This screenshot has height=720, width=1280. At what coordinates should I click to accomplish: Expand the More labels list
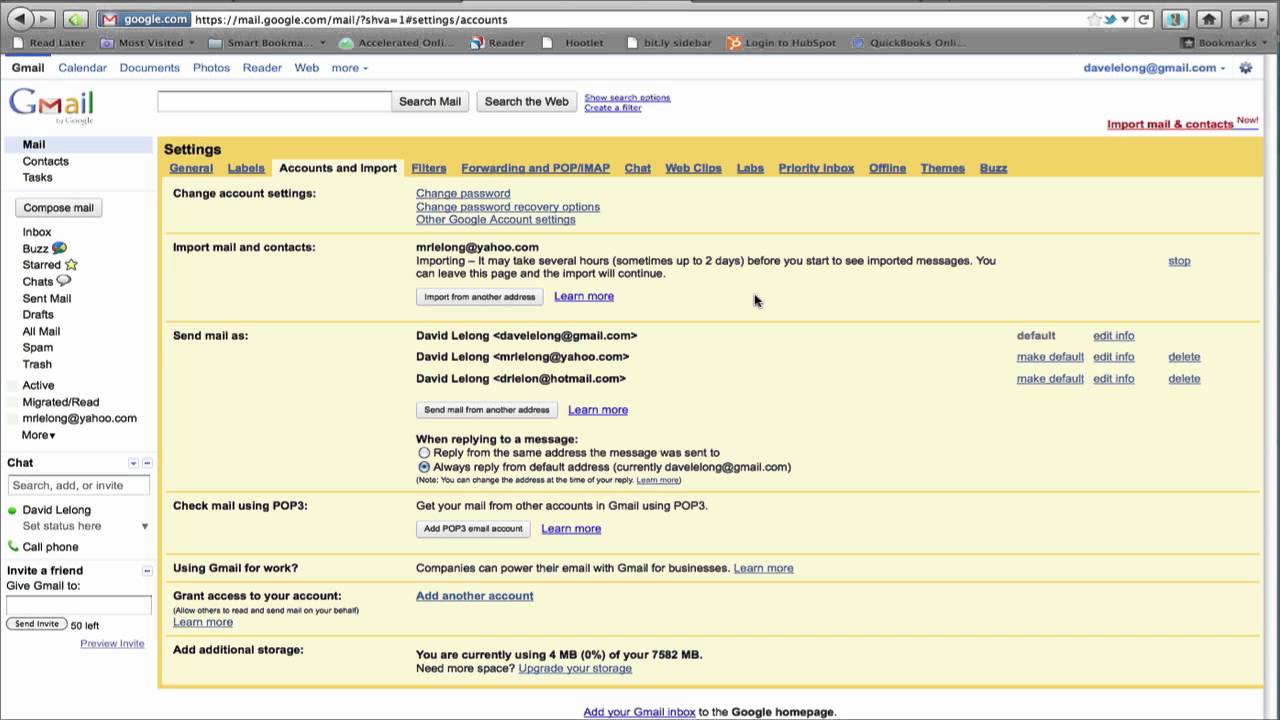39,435
